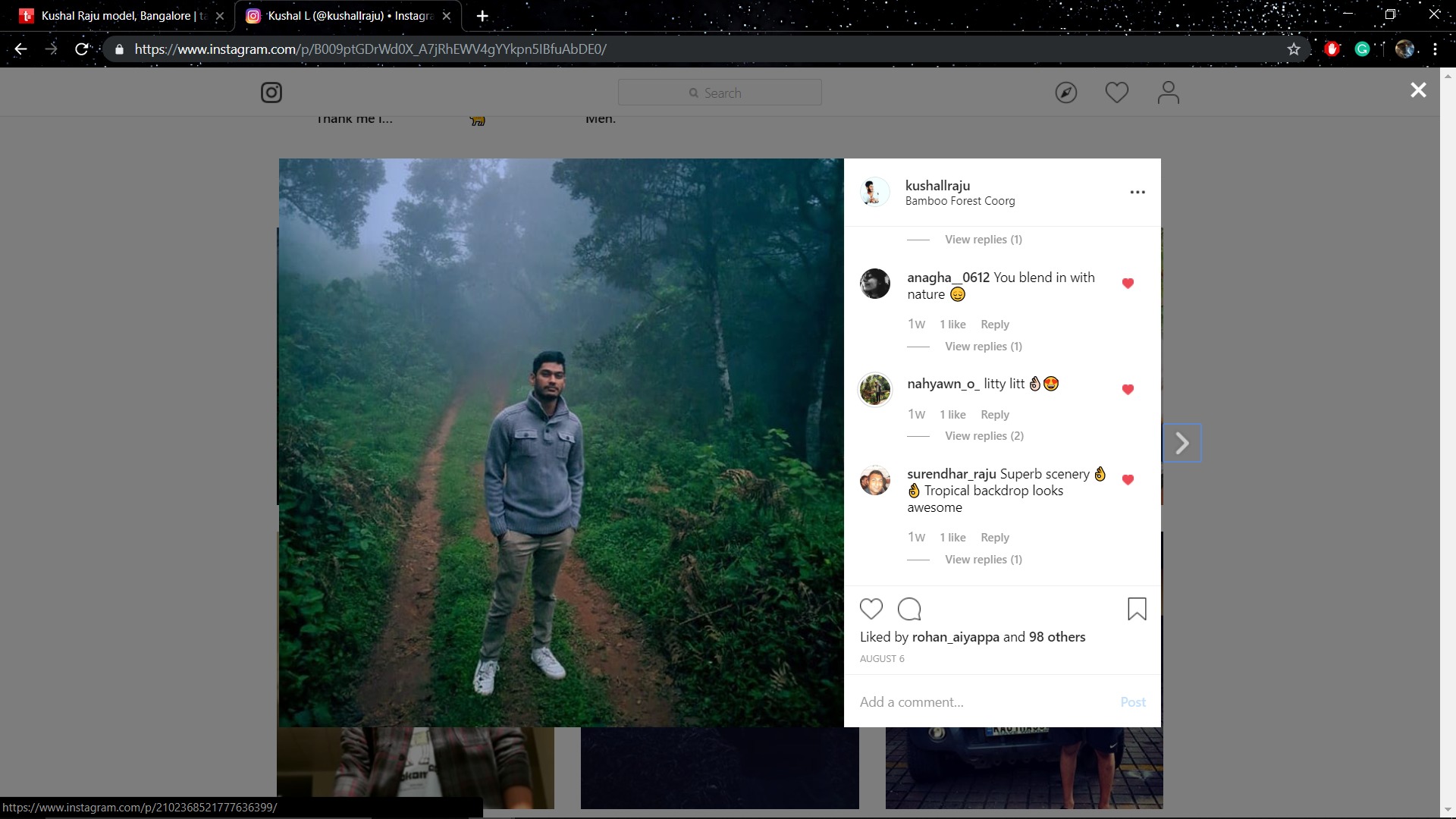Expand replies under nahyawn_o_ comment
This screenshot has height=819, width=1456.
point(984,436)
